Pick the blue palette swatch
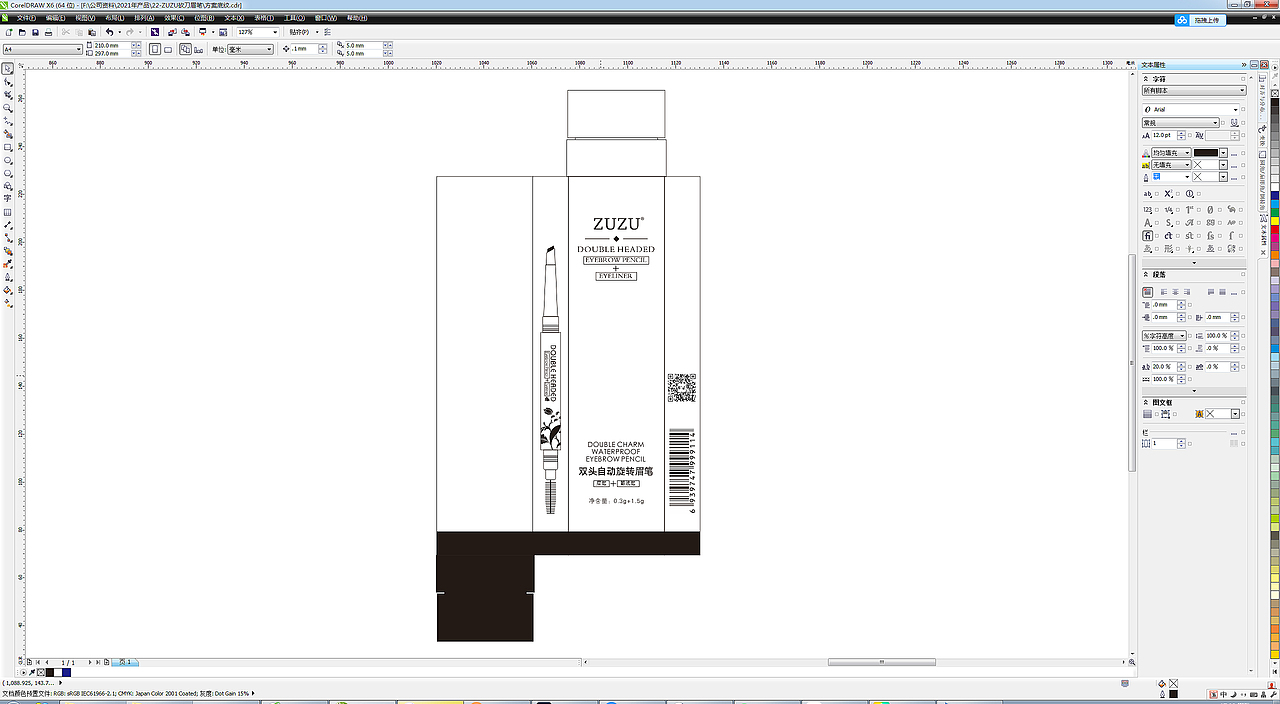 click(1275, 195)
